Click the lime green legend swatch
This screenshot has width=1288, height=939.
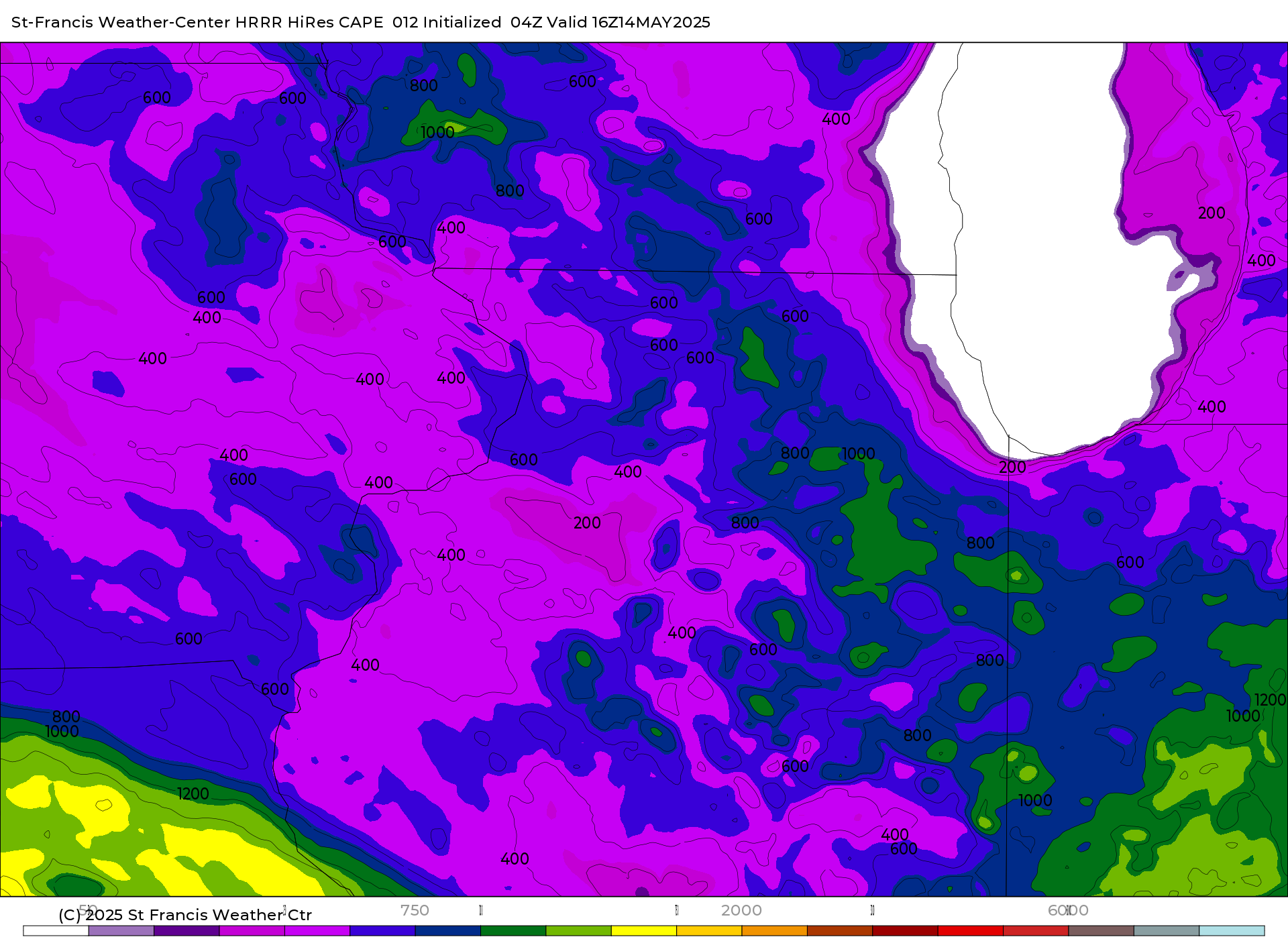tap(578, 931)
